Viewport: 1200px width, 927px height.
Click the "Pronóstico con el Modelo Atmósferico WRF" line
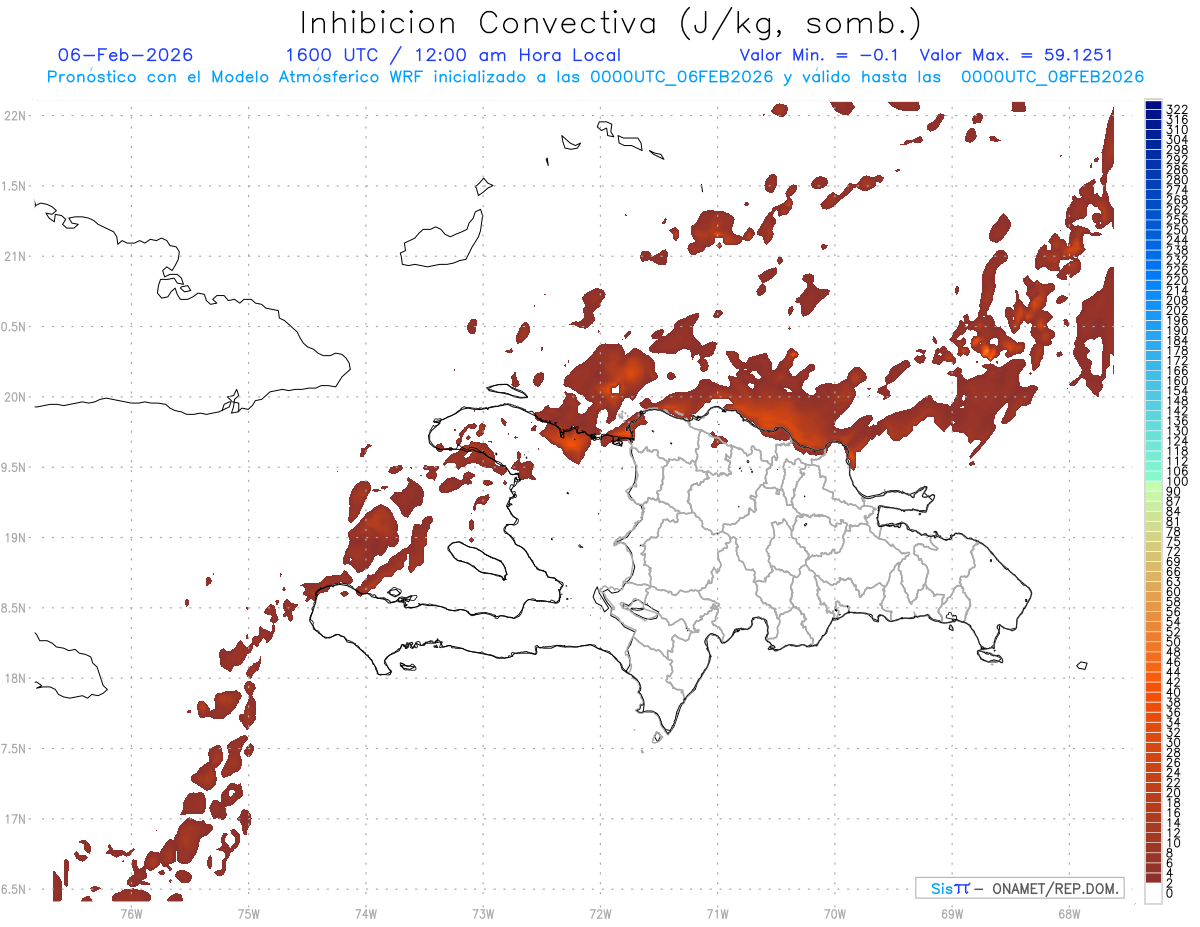595,77
